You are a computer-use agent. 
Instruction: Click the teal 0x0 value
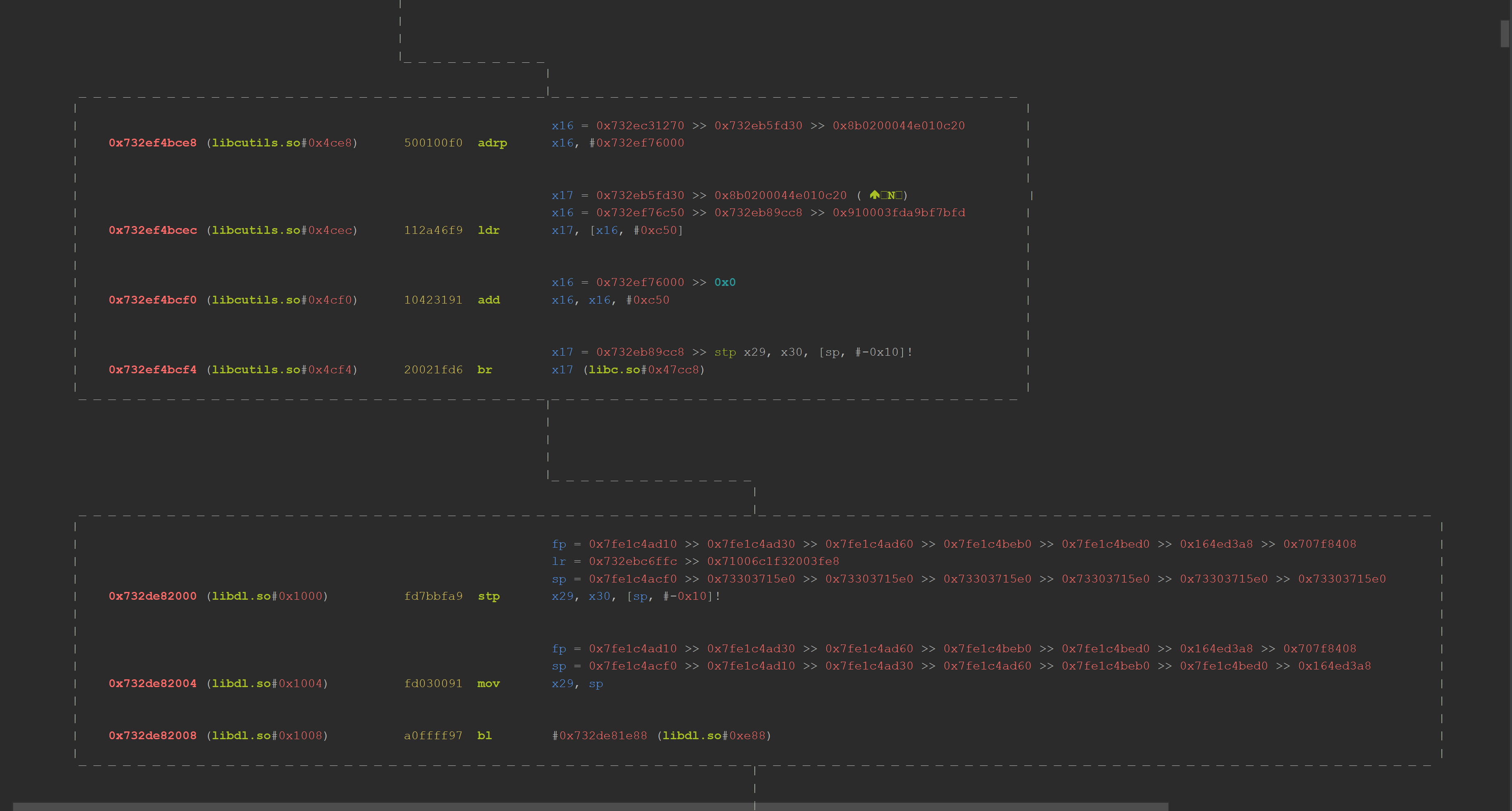724,283
